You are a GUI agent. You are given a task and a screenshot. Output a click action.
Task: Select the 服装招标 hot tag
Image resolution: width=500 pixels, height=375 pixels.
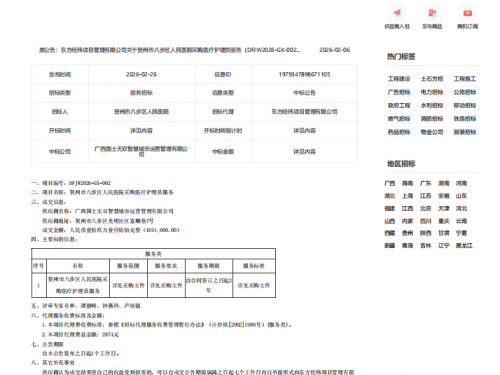[x=465, y=132]
